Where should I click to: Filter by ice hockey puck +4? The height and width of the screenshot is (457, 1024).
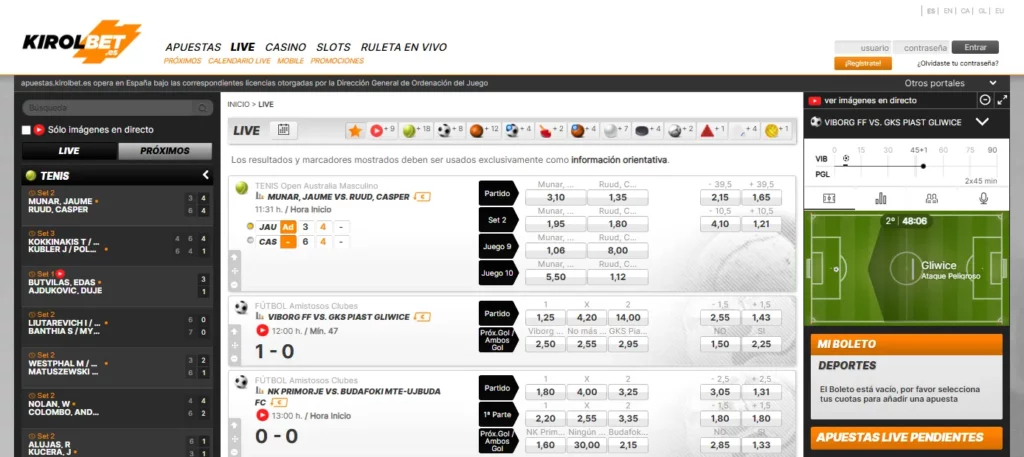click(648, 131)
